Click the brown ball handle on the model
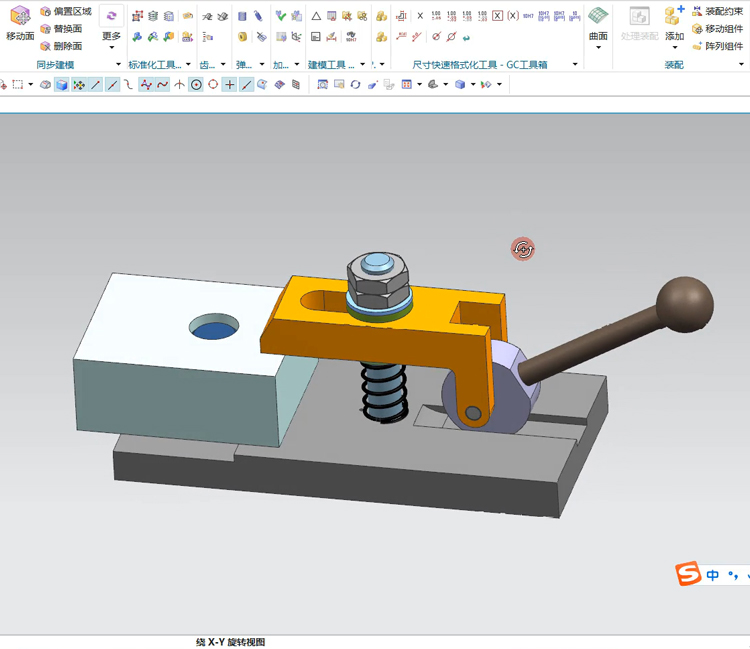750x649 pixels. tap(685, 303)
